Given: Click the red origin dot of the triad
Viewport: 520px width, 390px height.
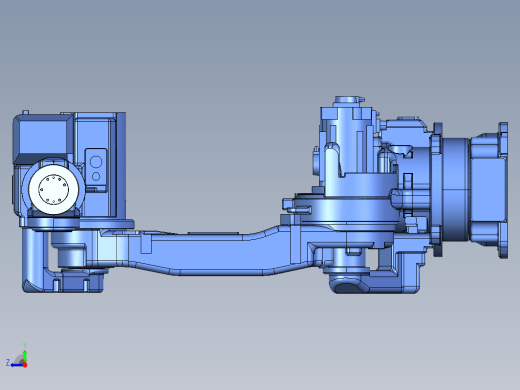Looking at the screenshot, I should pos(25,365).
